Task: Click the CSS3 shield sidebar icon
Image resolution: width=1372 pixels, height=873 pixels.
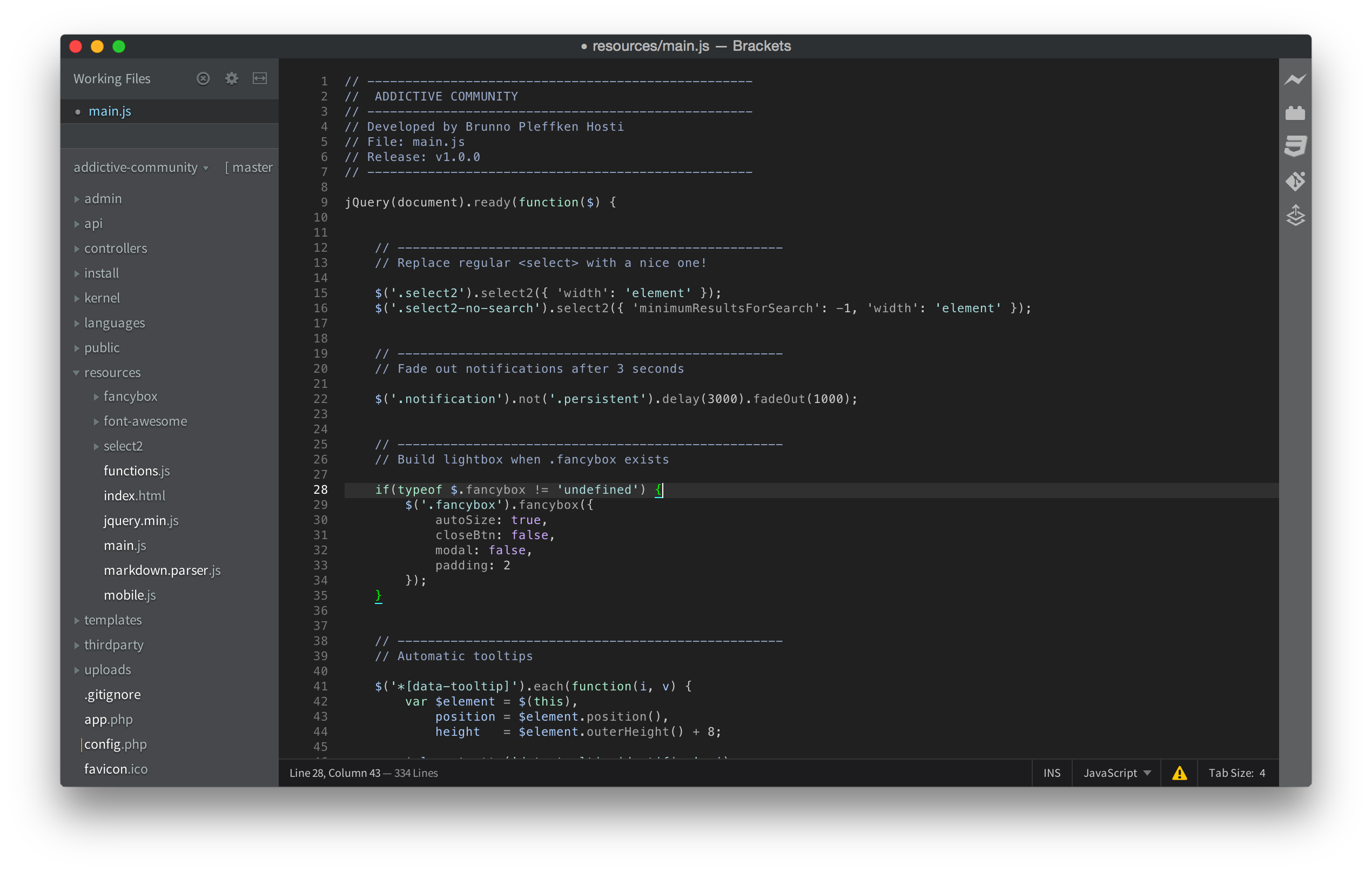Action: click(x=1295, y=146)
